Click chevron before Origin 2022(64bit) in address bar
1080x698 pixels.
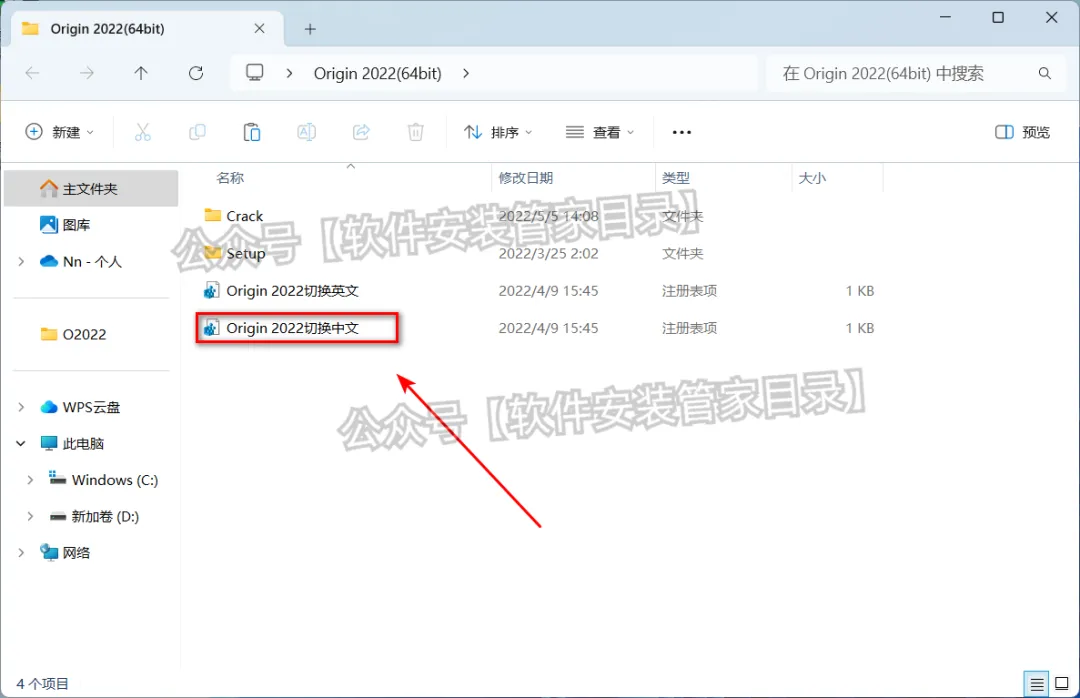coord(289,73)
